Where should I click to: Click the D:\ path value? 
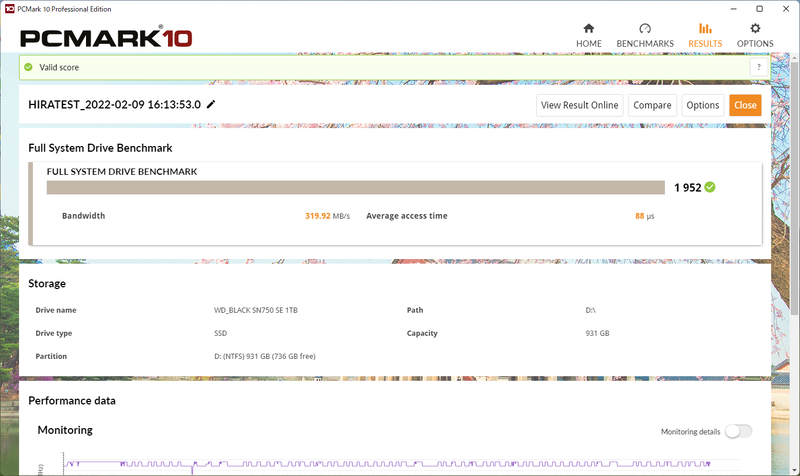tap(590, 310)
